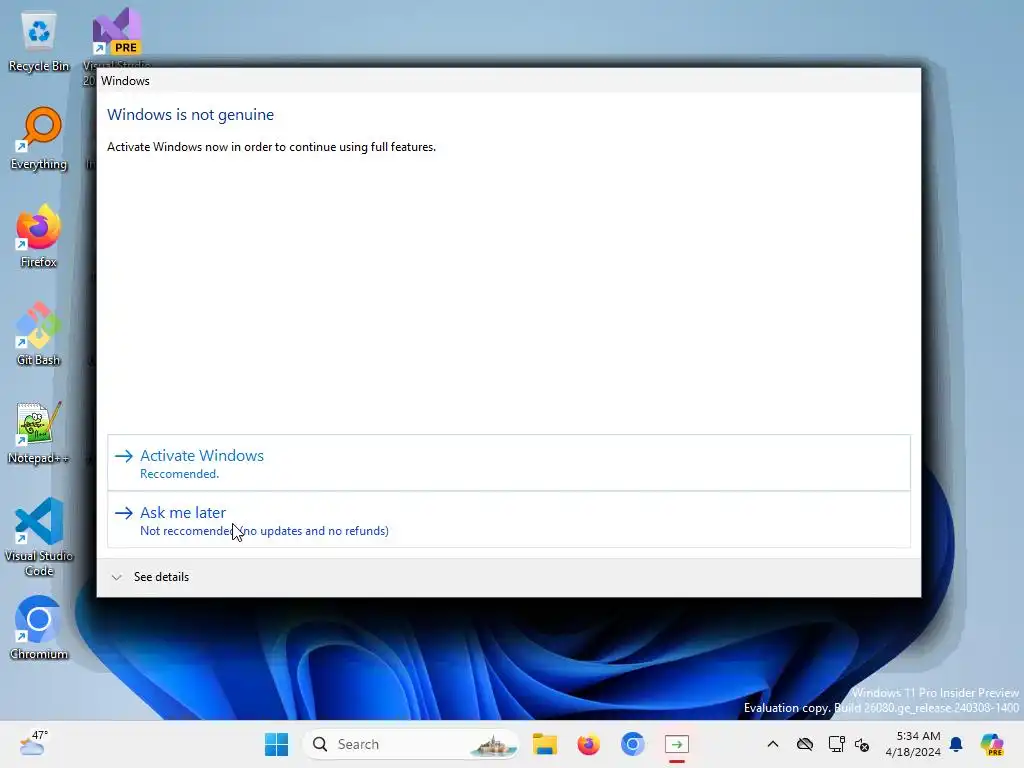The image size is (1024, 768).
Task: Open the Chromium desktop shortcut
Action: 39,628
